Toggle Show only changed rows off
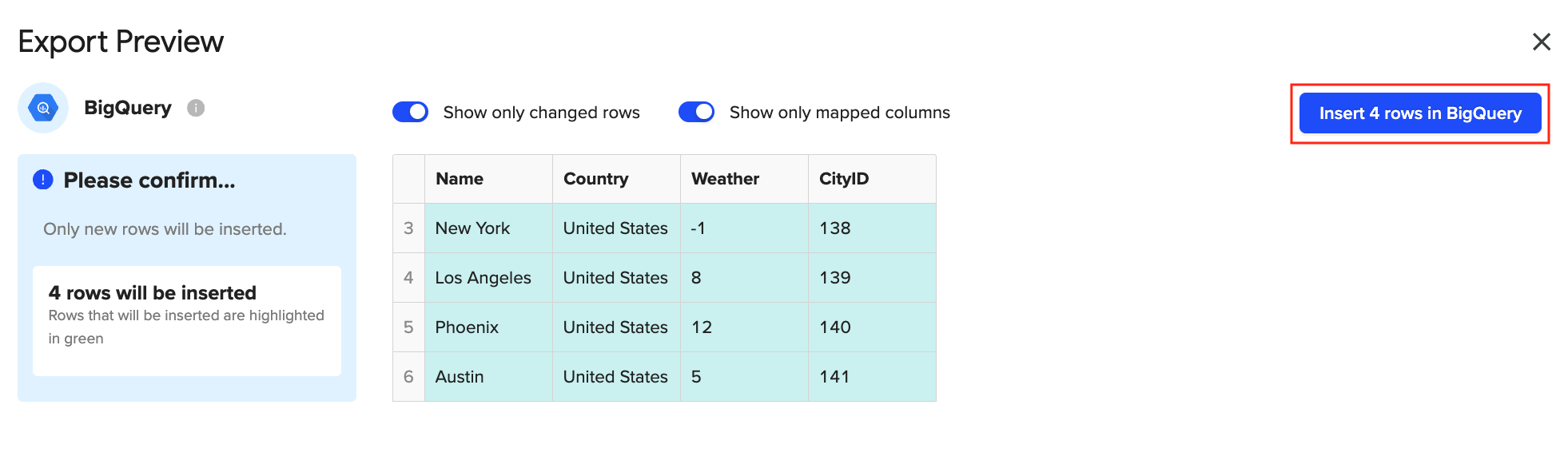This screenshot has width=1568, height=468. 411,113
